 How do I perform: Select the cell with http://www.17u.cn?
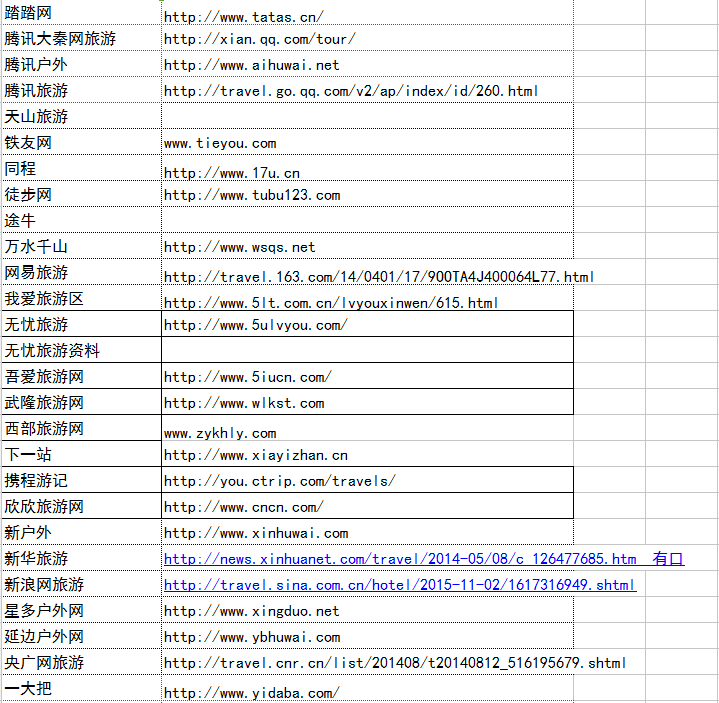pyautogui.click(x=367, y=168)
